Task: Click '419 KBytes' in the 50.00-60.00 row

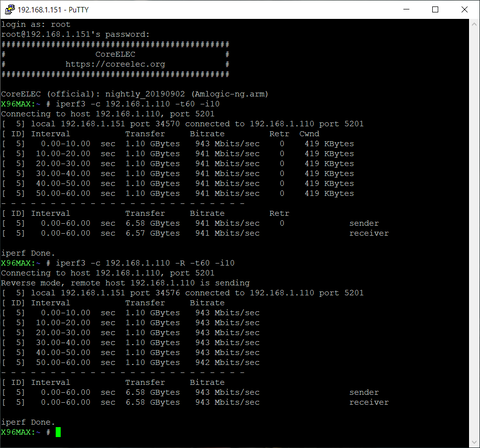Action: click(329, 193)
